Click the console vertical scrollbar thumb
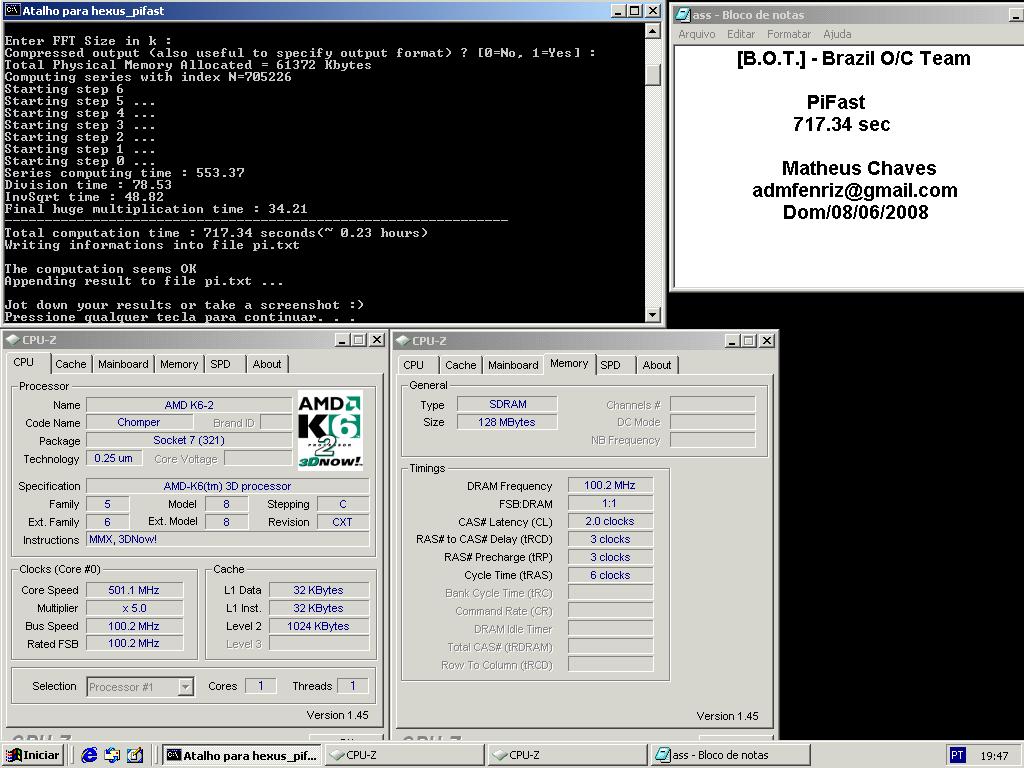 (x=652, y=73)
